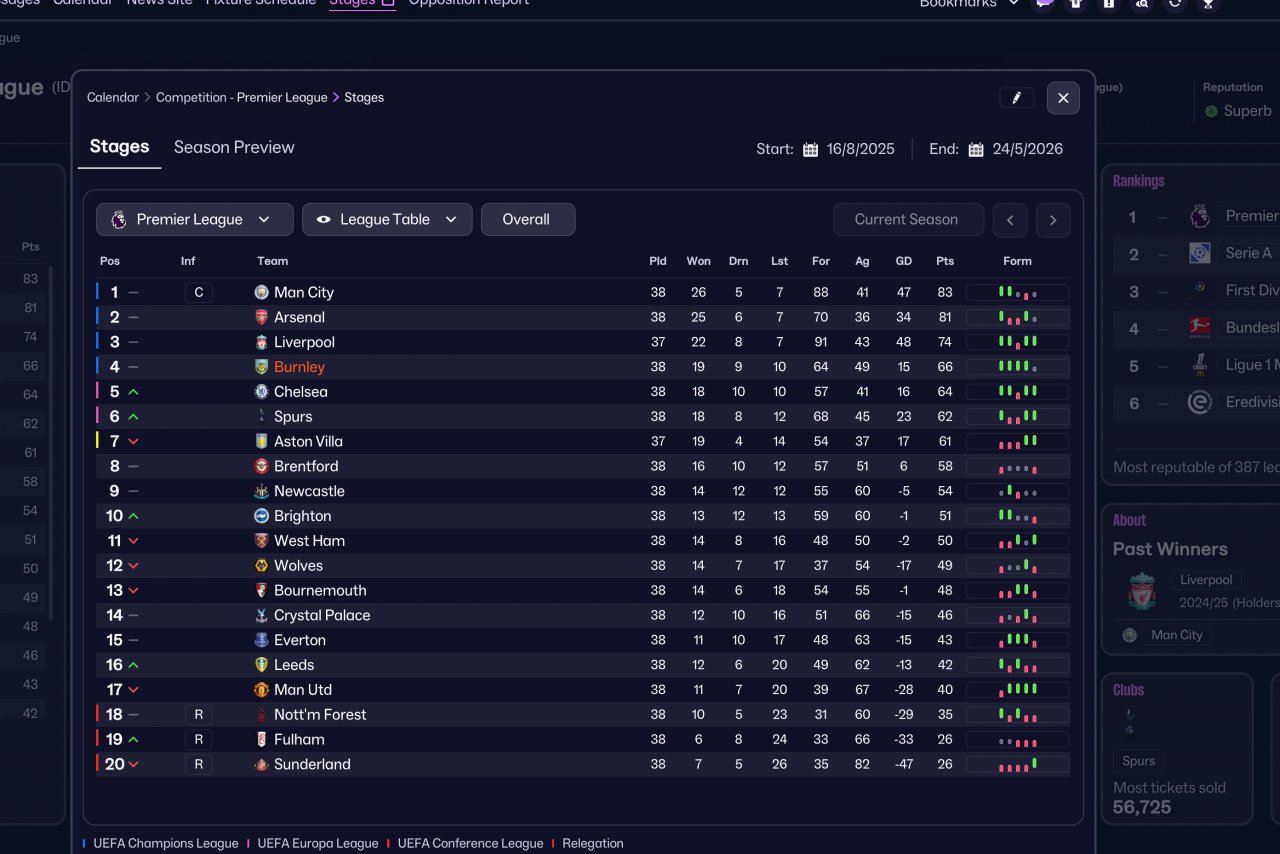1280x854 pixels.
Task: Click the Calendar breadcrumb link
Action: 113,98
